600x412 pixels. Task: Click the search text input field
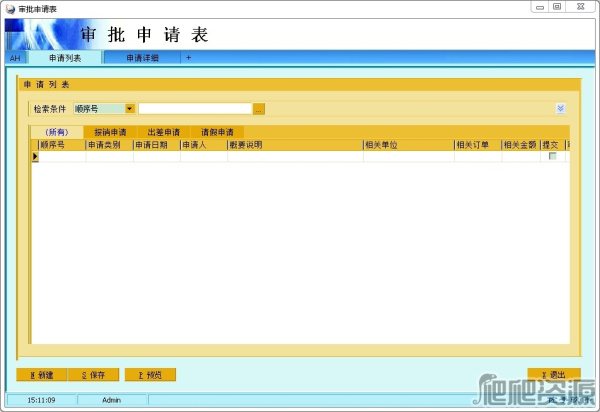195,109
